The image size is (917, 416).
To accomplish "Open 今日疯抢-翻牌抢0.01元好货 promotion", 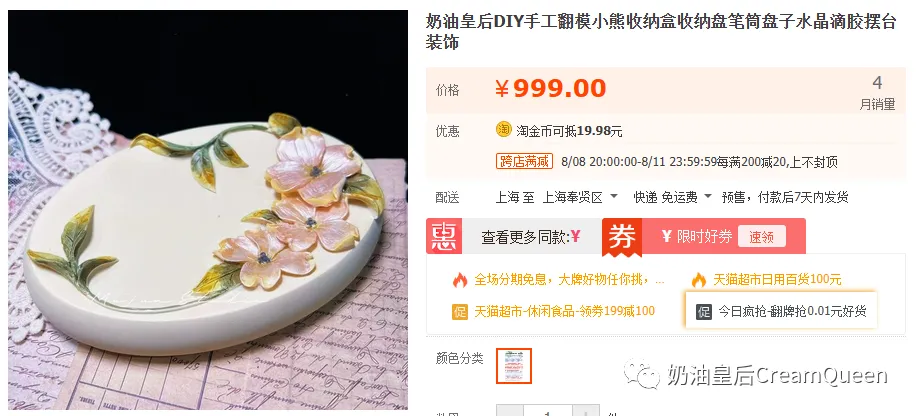I will click(x=792, y=311).
